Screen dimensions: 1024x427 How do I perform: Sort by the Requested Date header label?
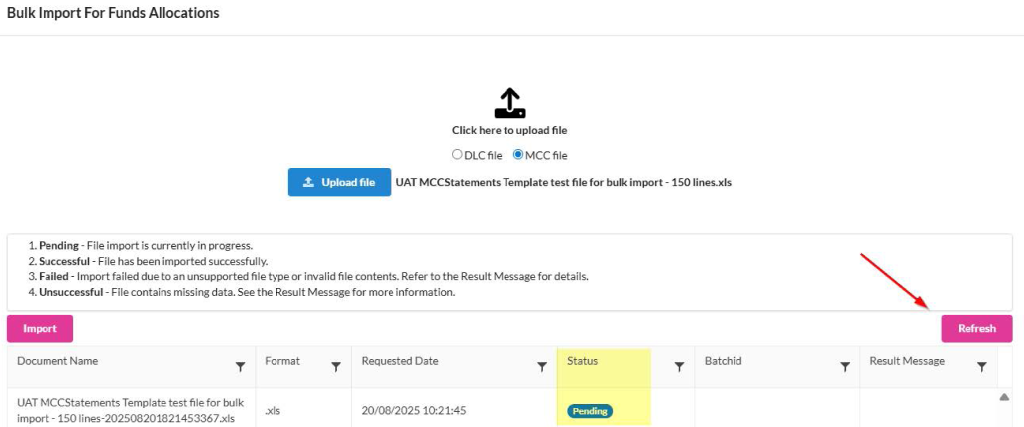coord(400,361)
